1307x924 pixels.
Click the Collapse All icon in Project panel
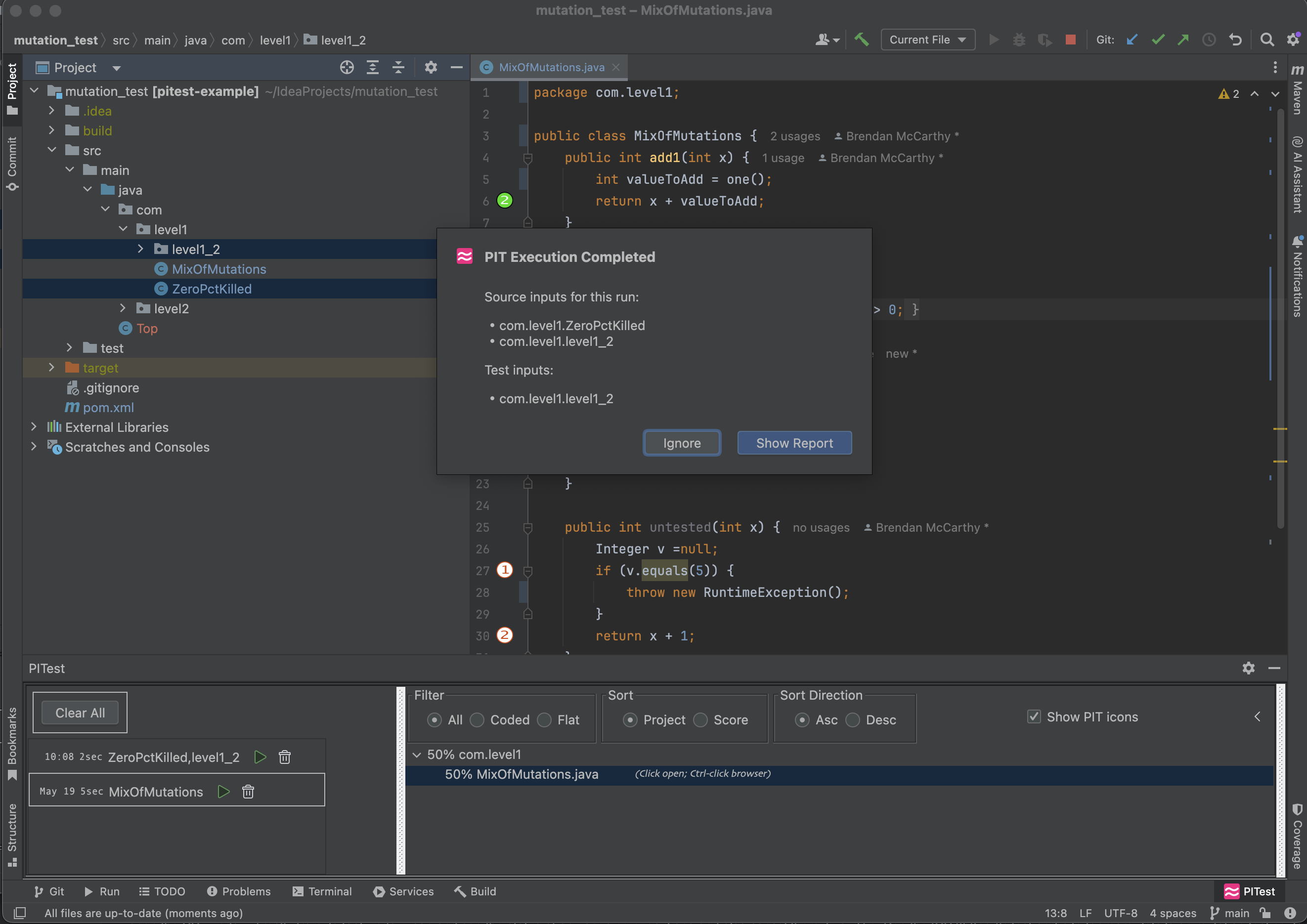(398, 68)
